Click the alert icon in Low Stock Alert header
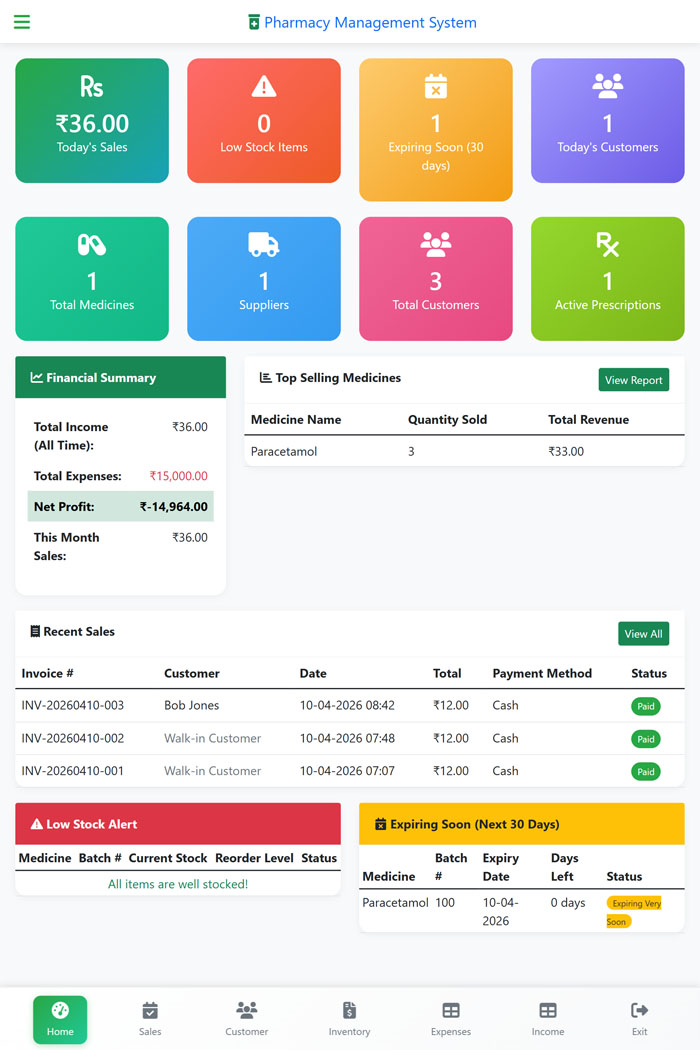 click(x=37, y=824)
